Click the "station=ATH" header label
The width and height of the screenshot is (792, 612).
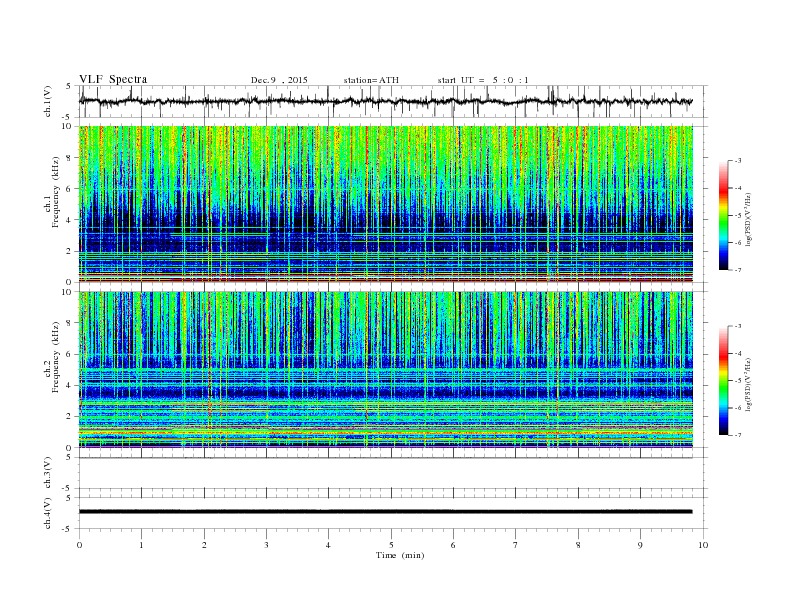371,80
